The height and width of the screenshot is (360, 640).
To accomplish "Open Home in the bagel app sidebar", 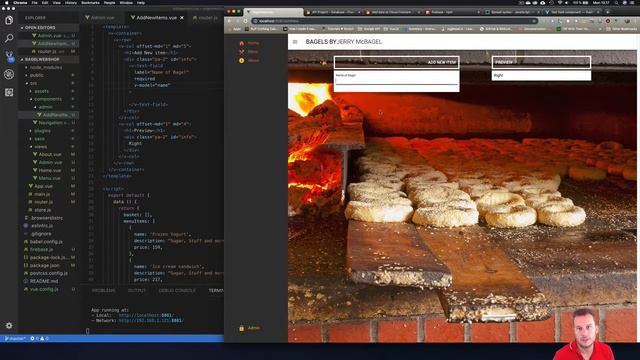I will [x=249, y=43].
